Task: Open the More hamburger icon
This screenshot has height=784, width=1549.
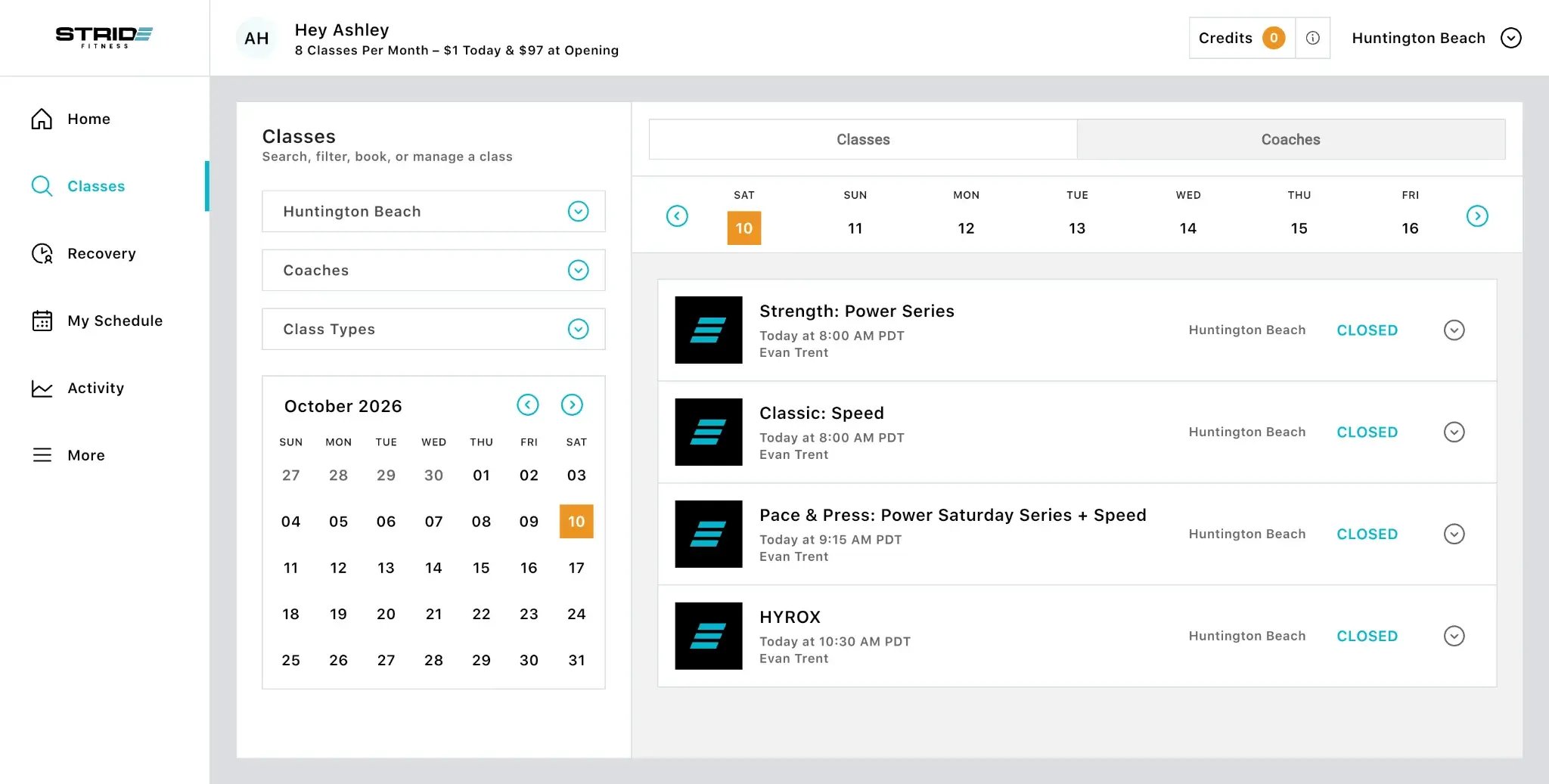Action: click(42, 455)
